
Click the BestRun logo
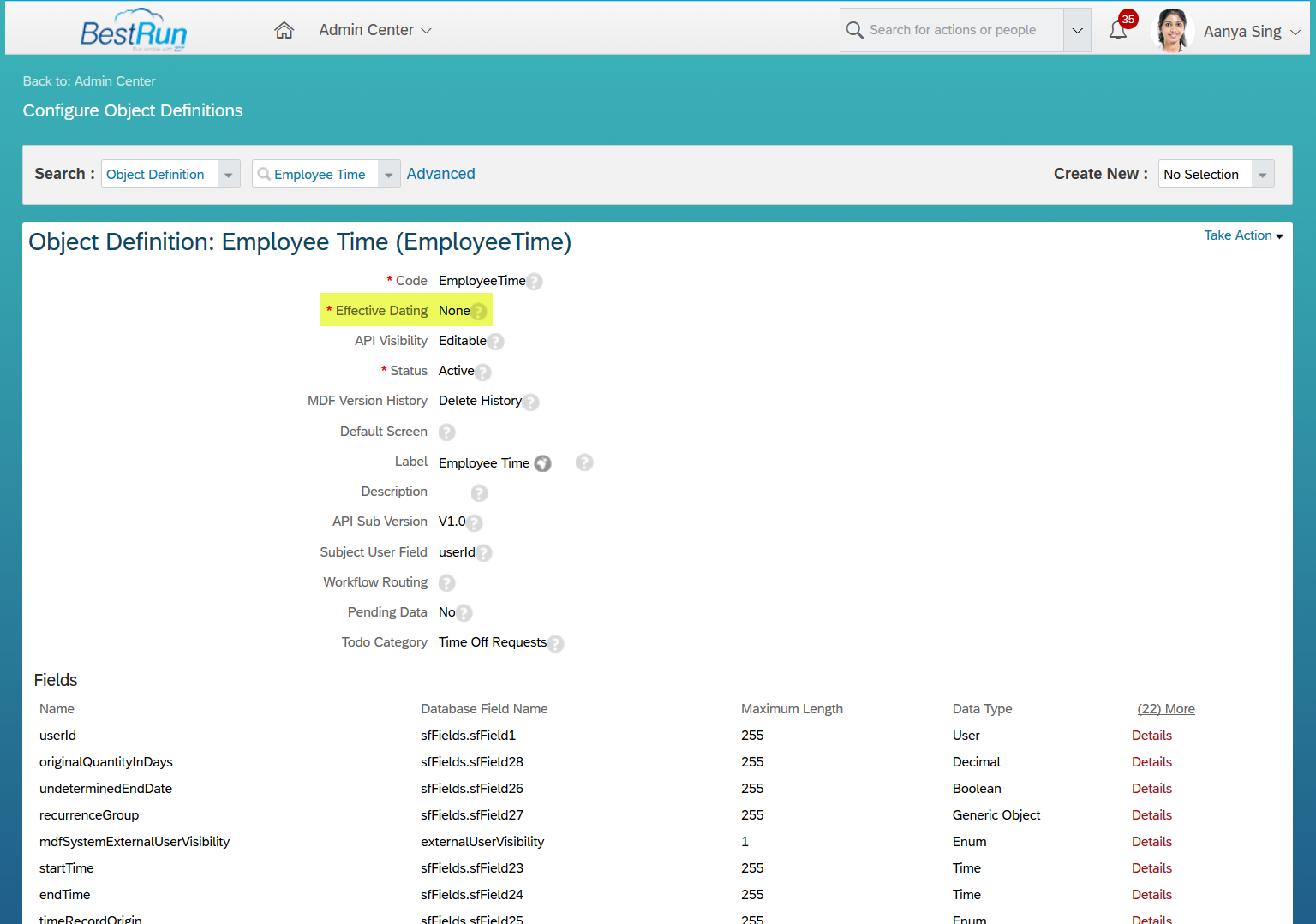134,30
